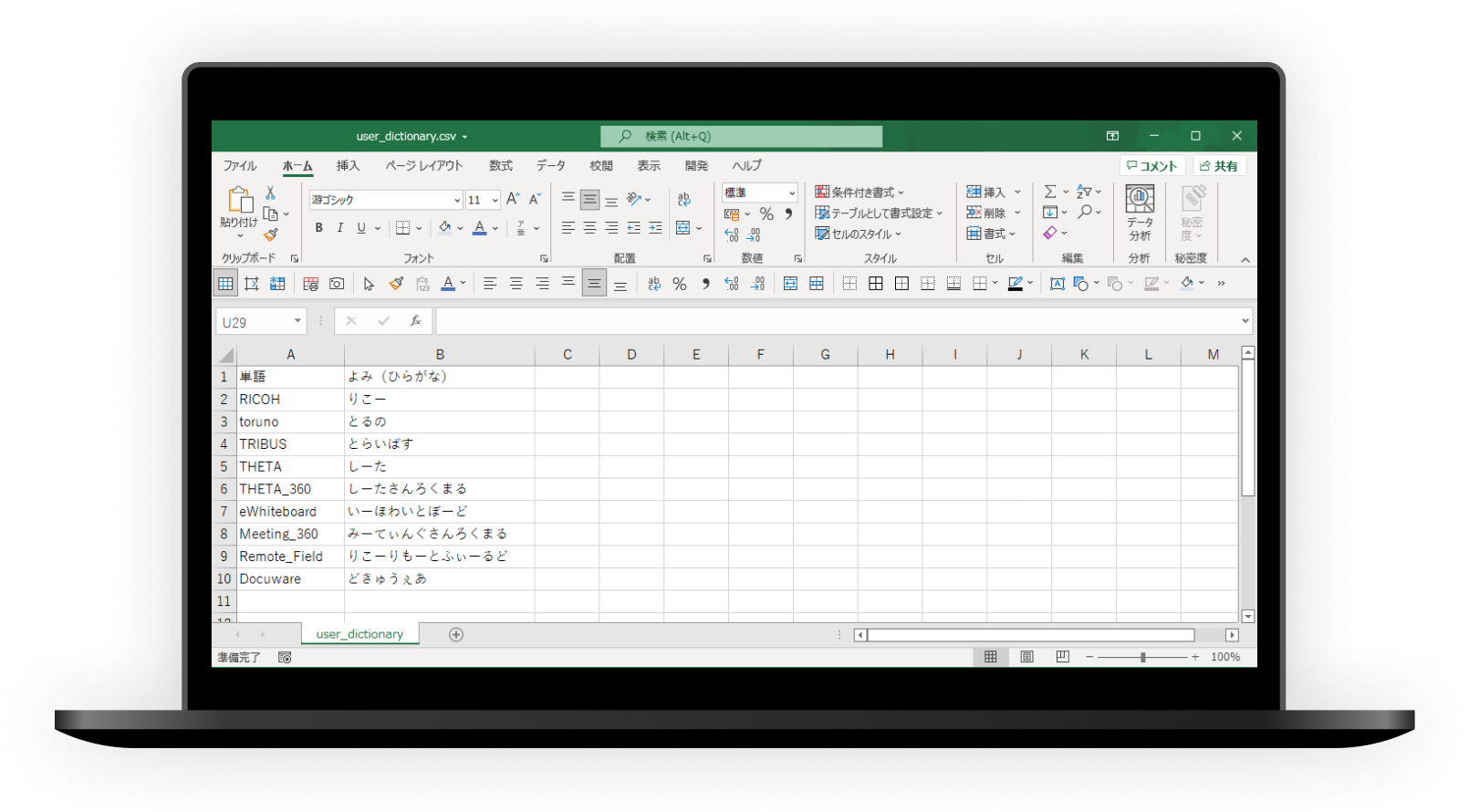1469x812 pixels.
Task: Switch to the ページレイアウト tab
Action: pyautogui.click(x=423, y=165)
